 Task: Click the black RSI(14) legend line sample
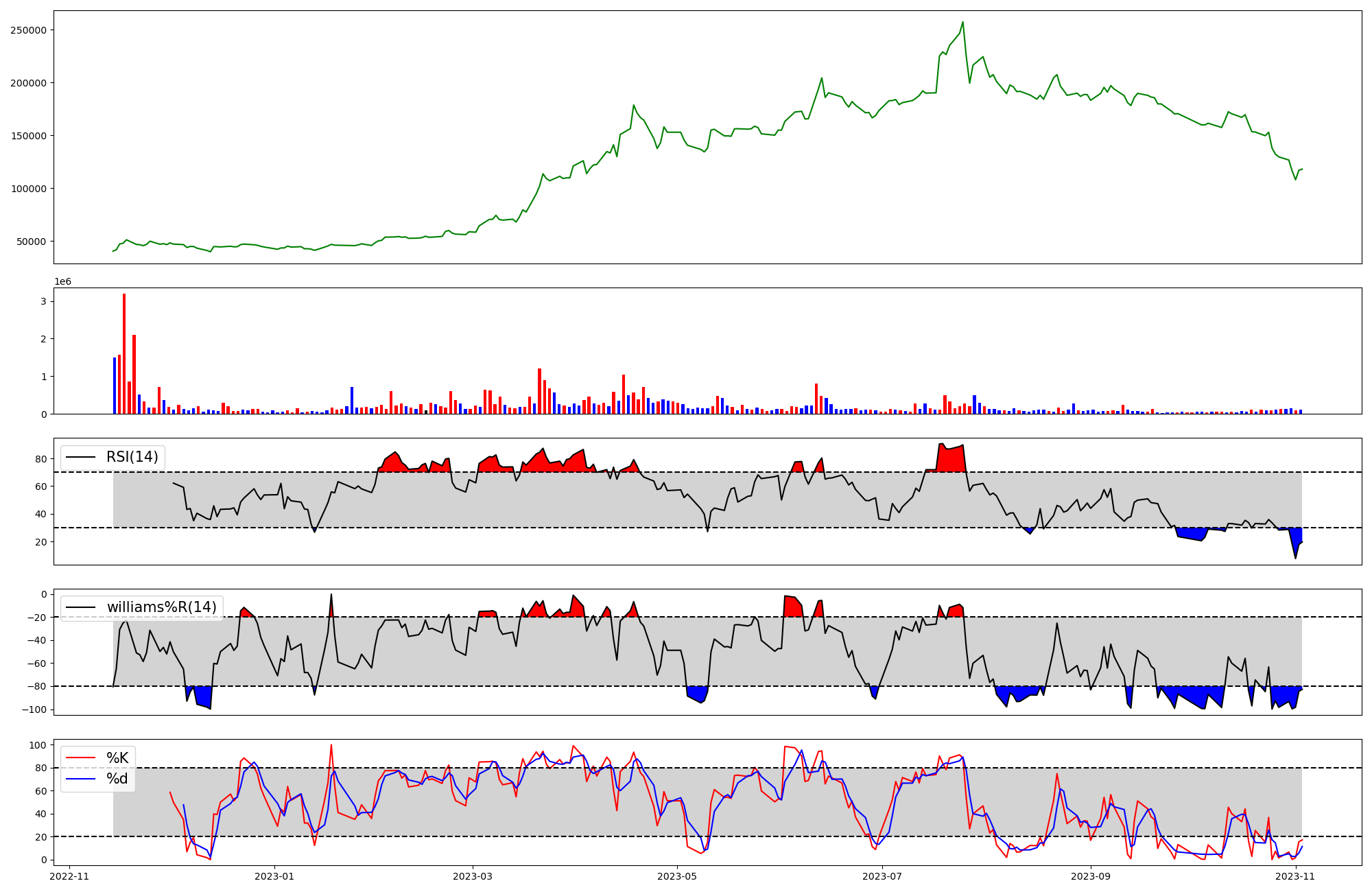[80, 457]
